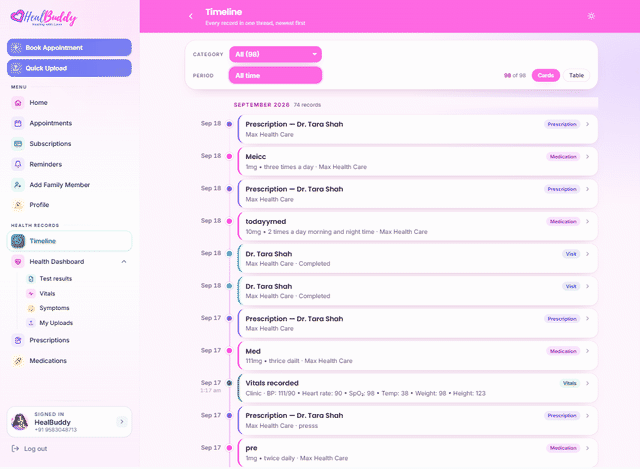Open the Max Health Care · presss prescription
Screen dimensions: 640x469
418,421
